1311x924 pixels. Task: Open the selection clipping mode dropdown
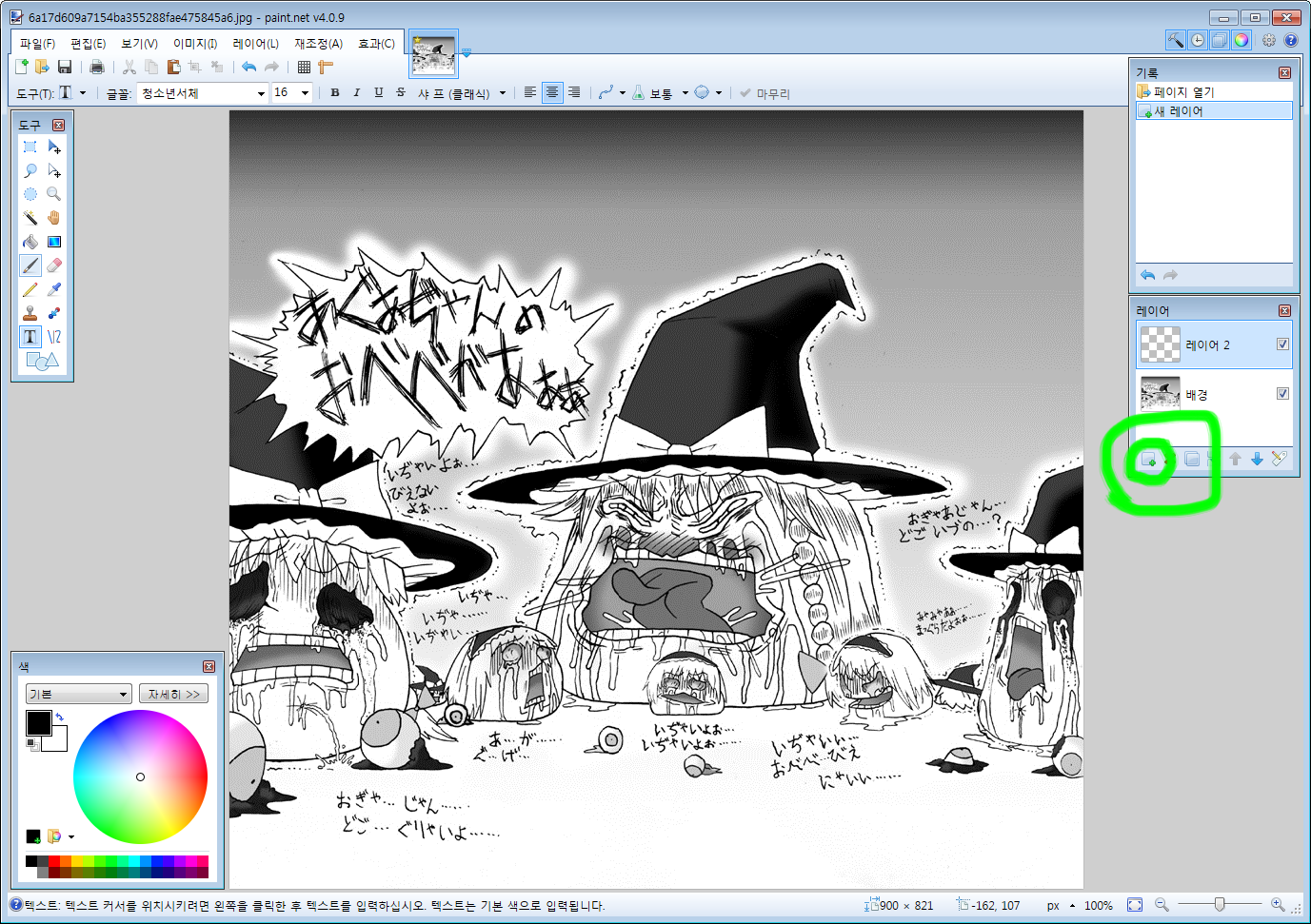[x=719, y=93]
